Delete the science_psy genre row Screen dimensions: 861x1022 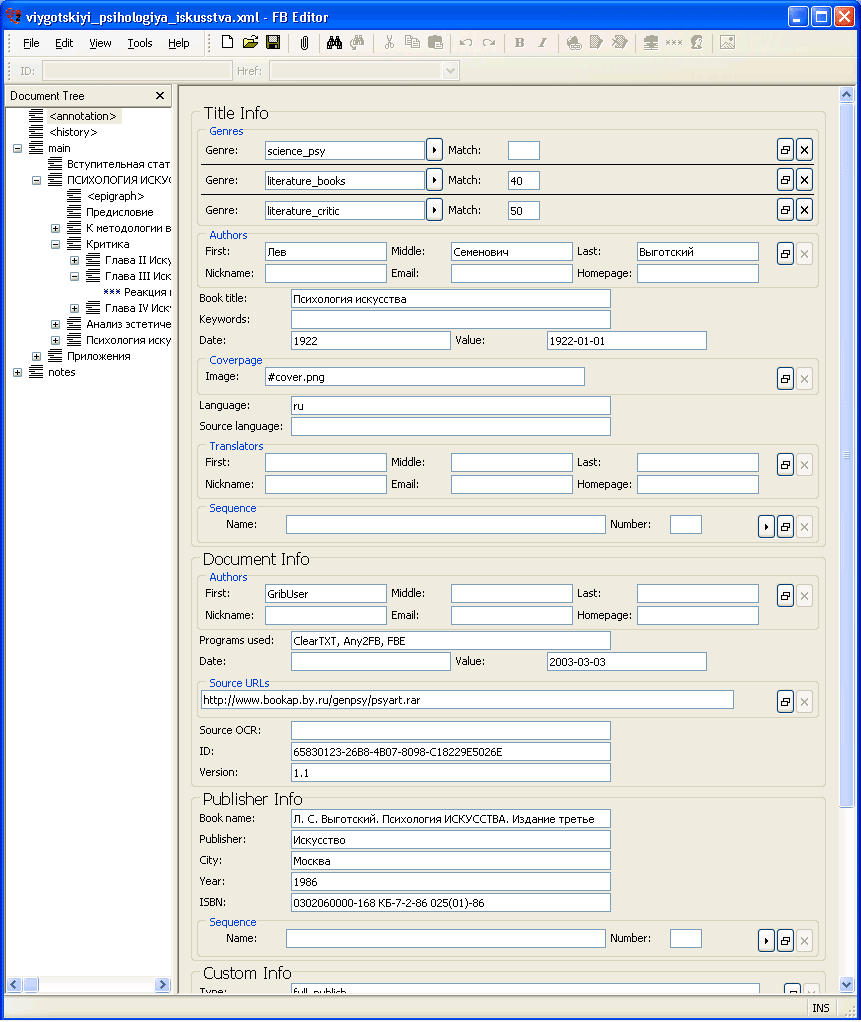click(x=804, y=150)
